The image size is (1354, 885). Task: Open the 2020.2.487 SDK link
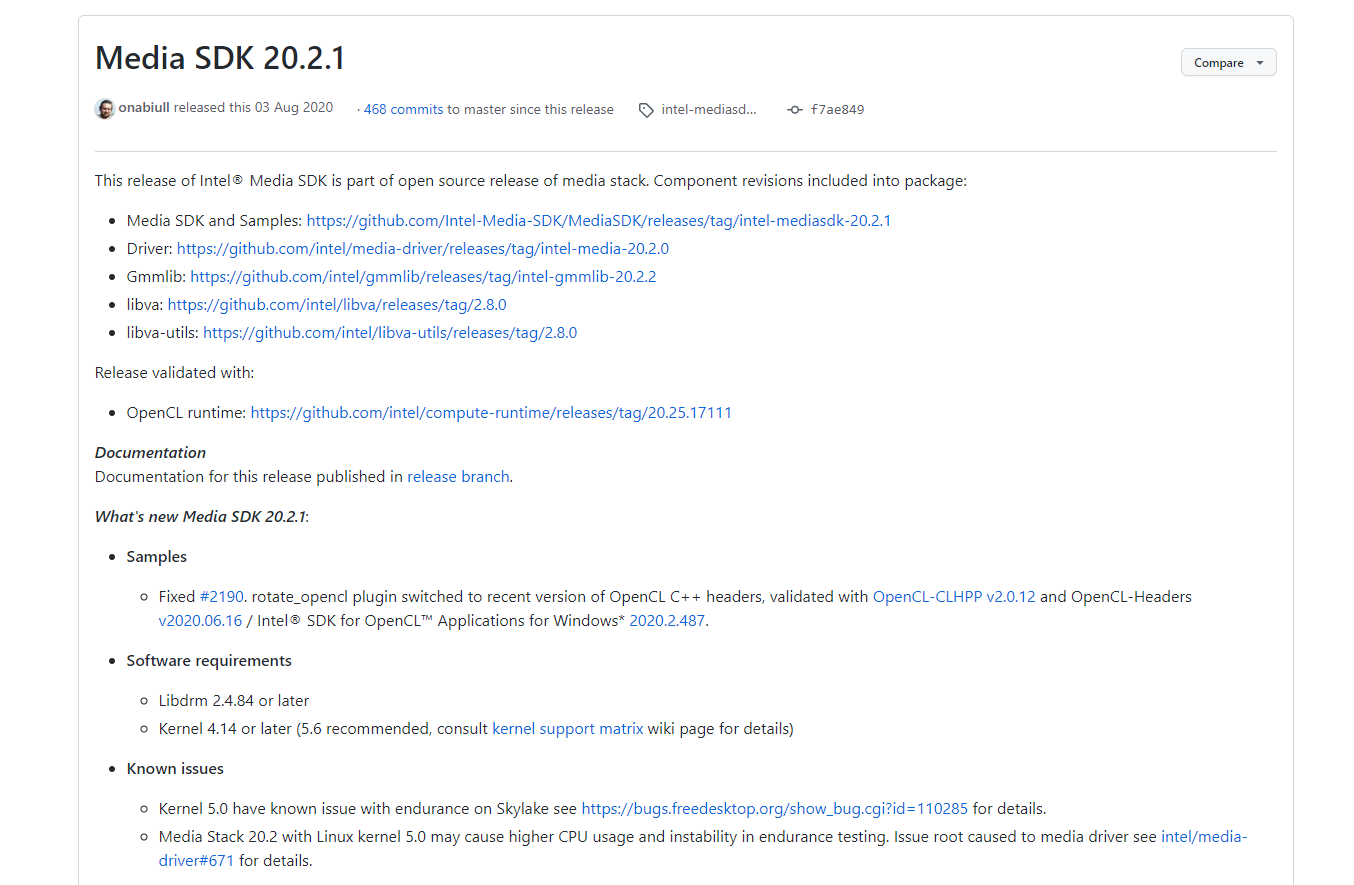667,621
